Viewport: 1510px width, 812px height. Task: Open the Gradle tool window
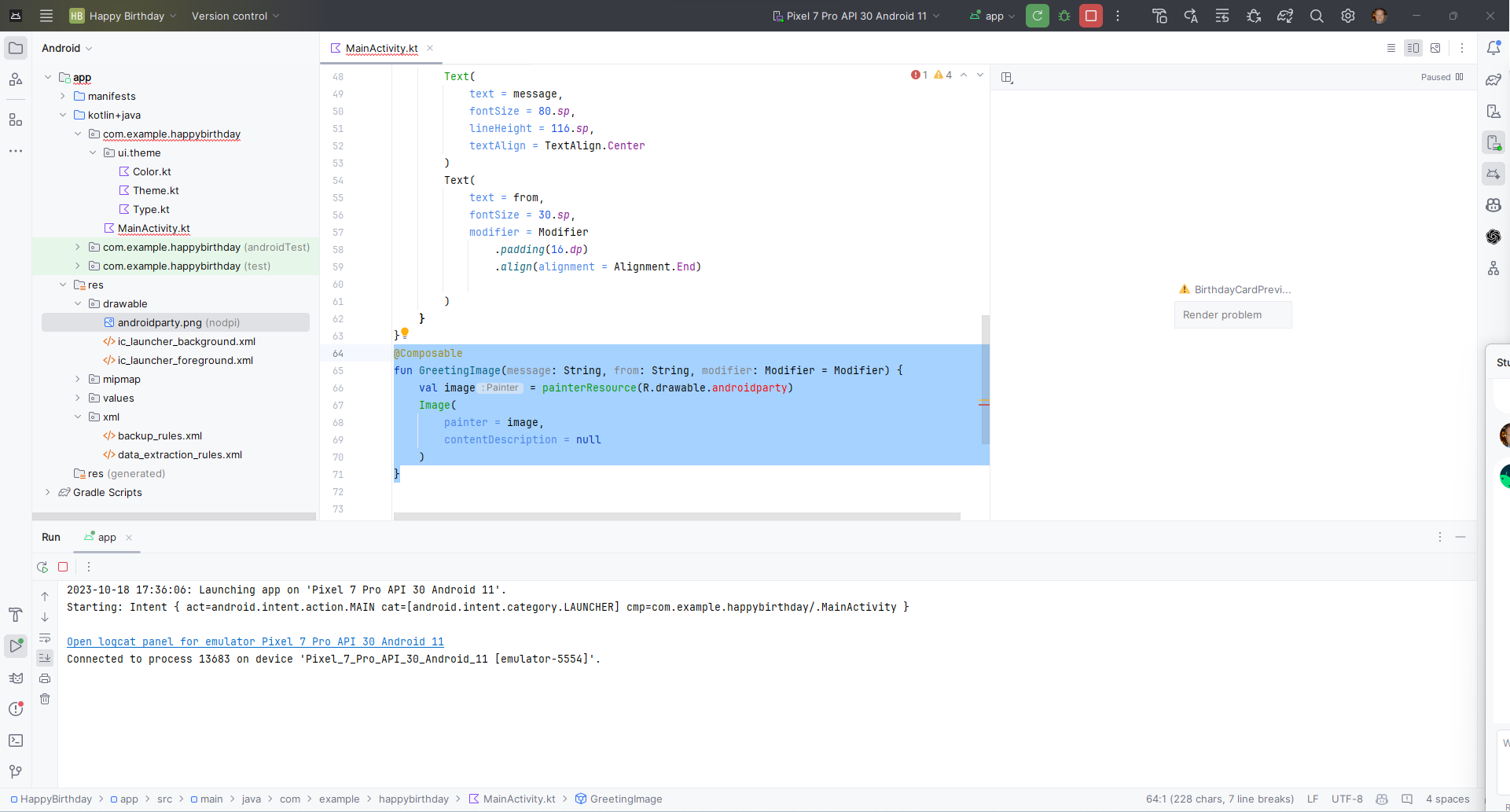1493,80
